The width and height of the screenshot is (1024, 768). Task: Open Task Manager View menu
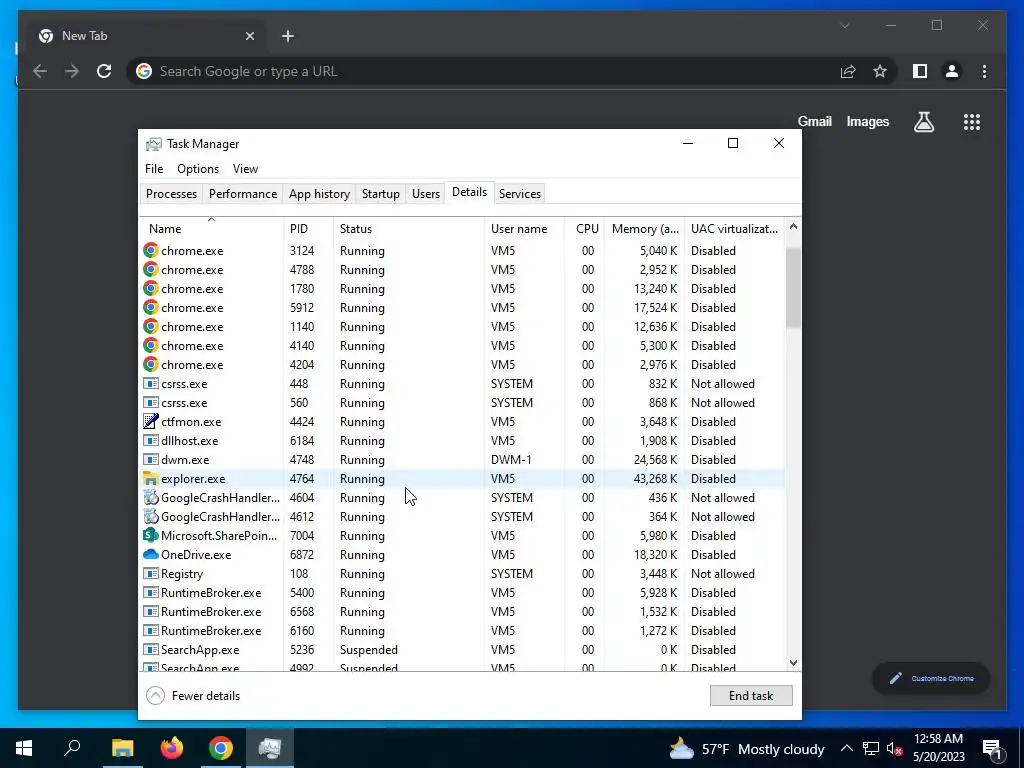click(x=246, y=168)
